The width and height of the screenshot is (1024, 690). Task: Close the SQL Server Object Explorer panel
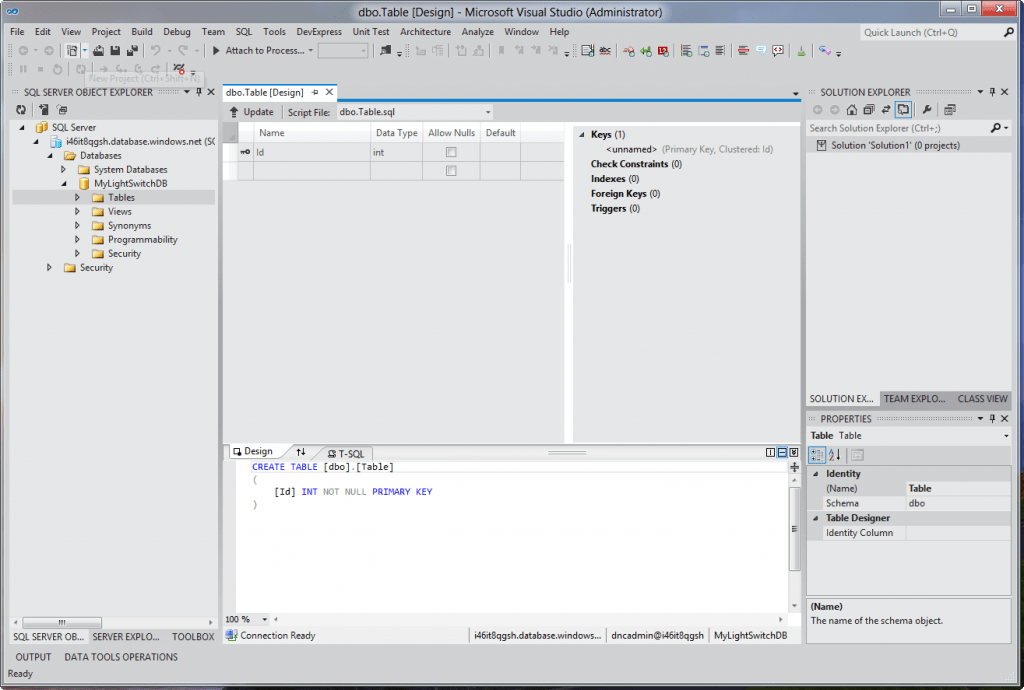point(211,92)
